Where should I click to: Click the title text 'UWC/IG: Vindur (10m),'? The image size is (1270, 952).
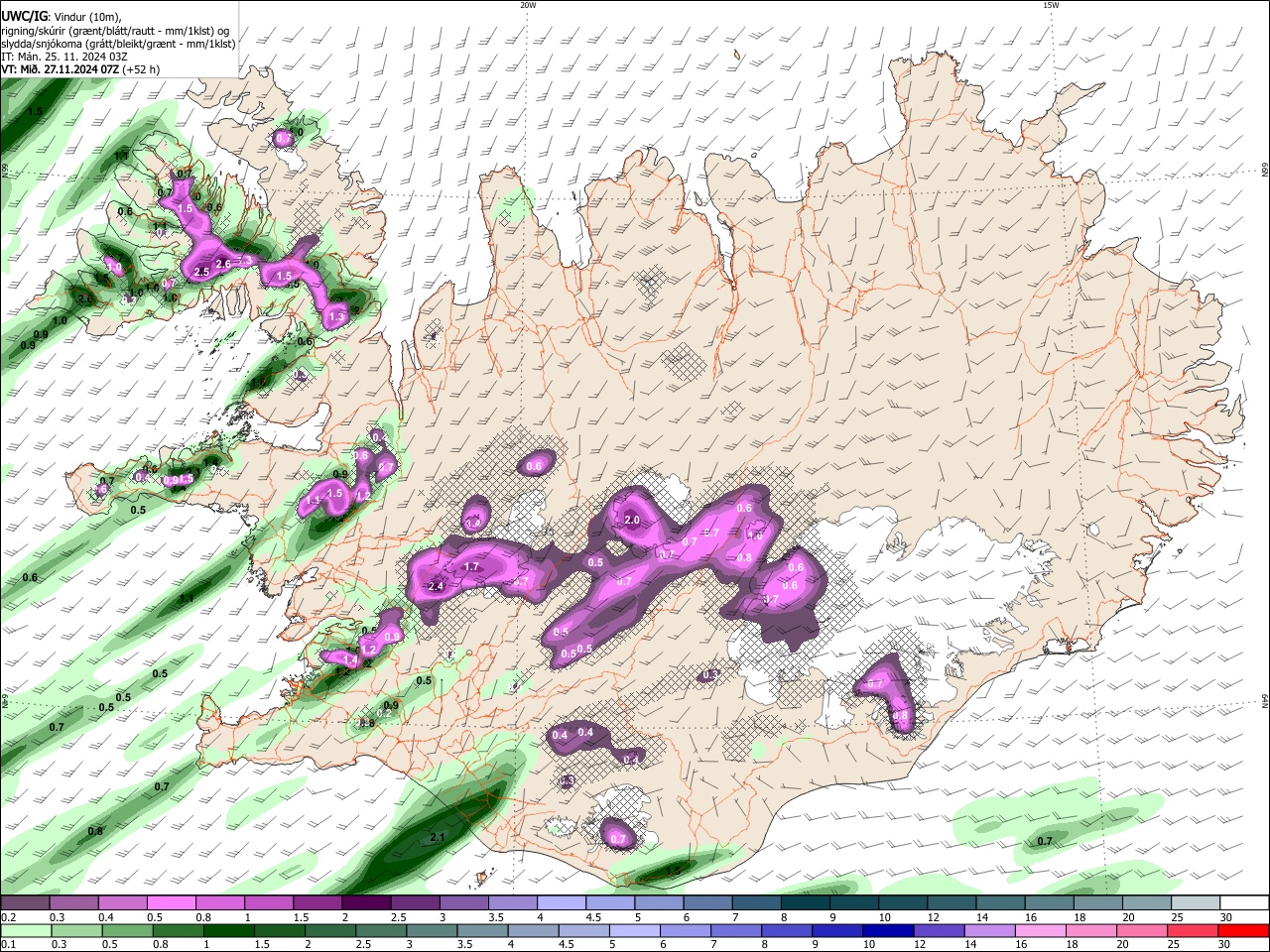pos(62,16)
